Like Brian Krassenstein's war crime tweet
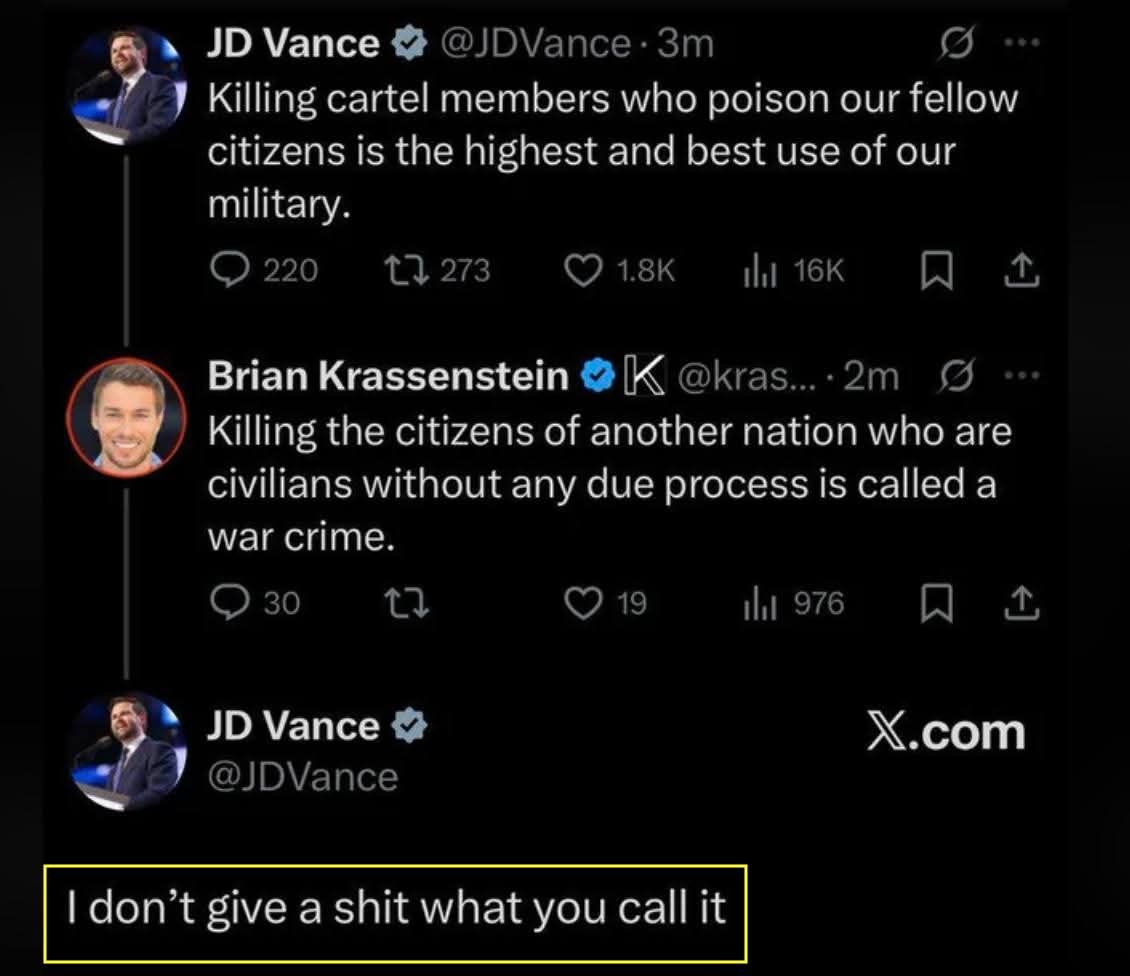The width and height of the screenshot is (1130, 976). [583, 603]
